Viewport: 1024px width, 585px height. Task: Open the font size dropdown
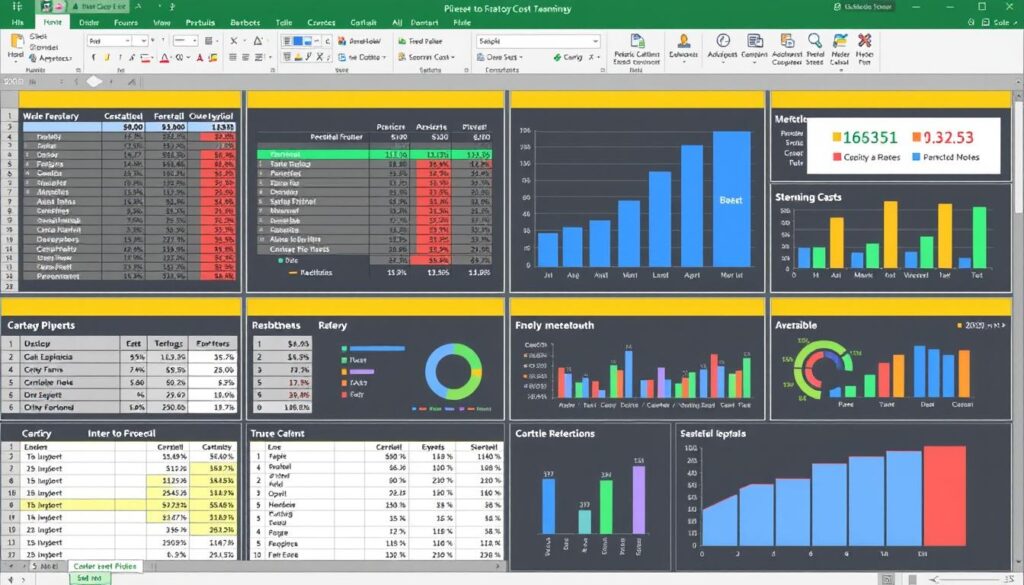click(x=142, y=40)
